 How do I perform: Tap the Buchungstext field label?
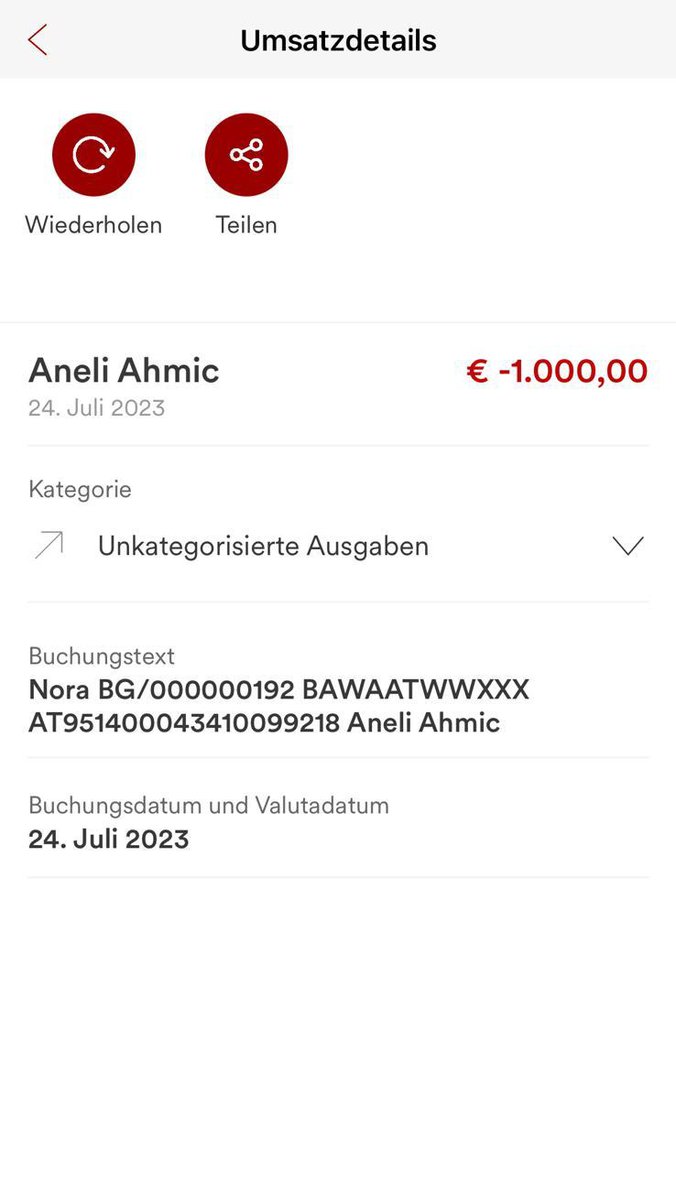point(101,656)
